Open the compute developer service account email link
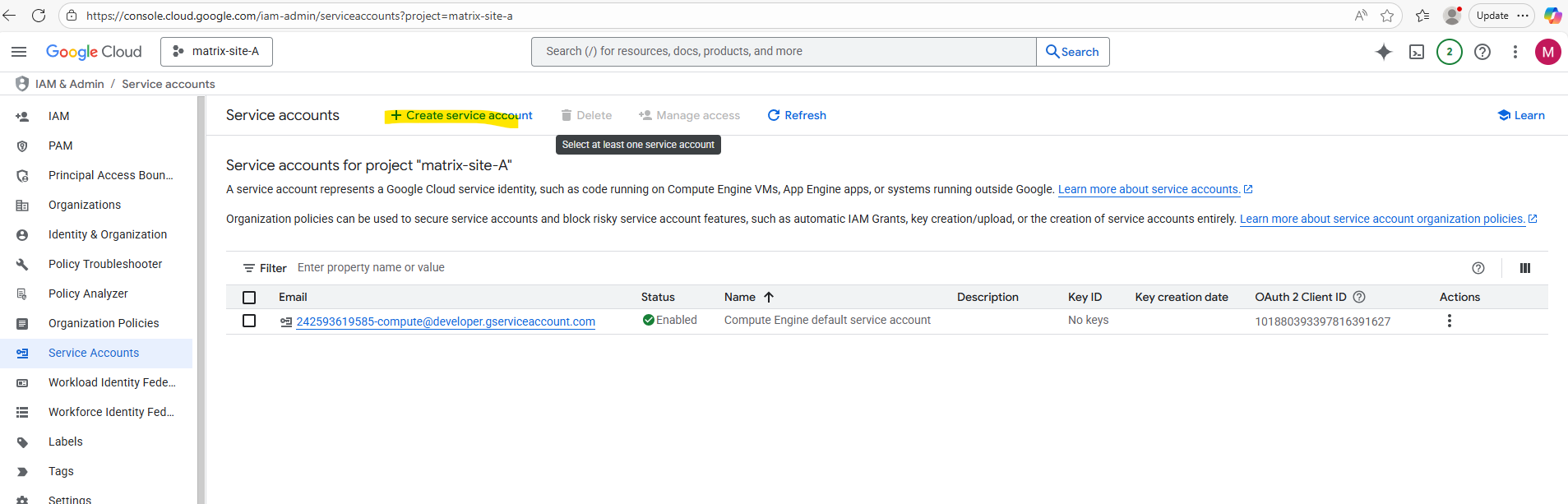This screenshot has width=1568, height=504. (446, 321)
